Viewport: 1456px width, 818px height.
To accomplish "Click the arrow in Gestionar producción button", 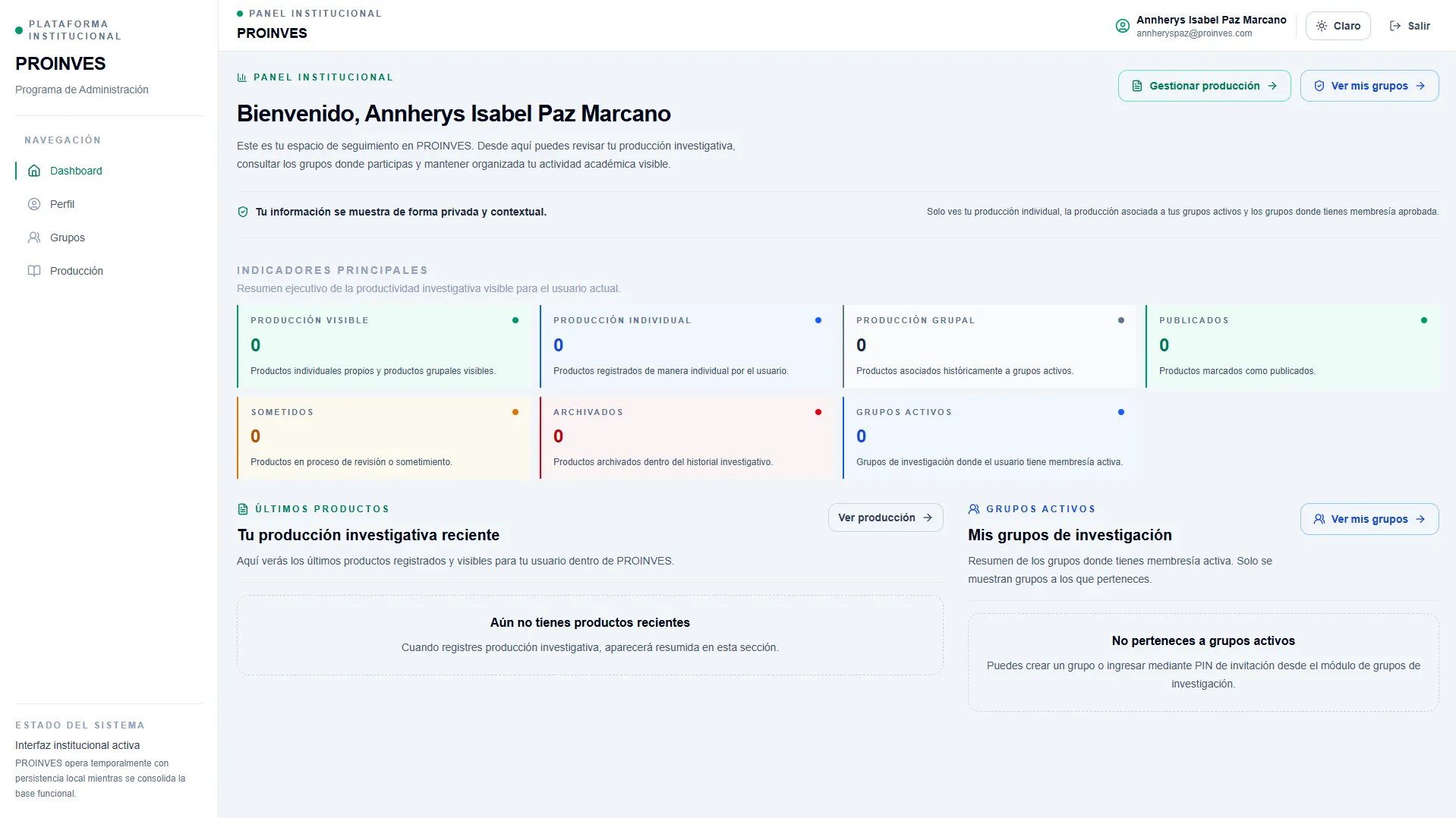I will pos(1272,86).
